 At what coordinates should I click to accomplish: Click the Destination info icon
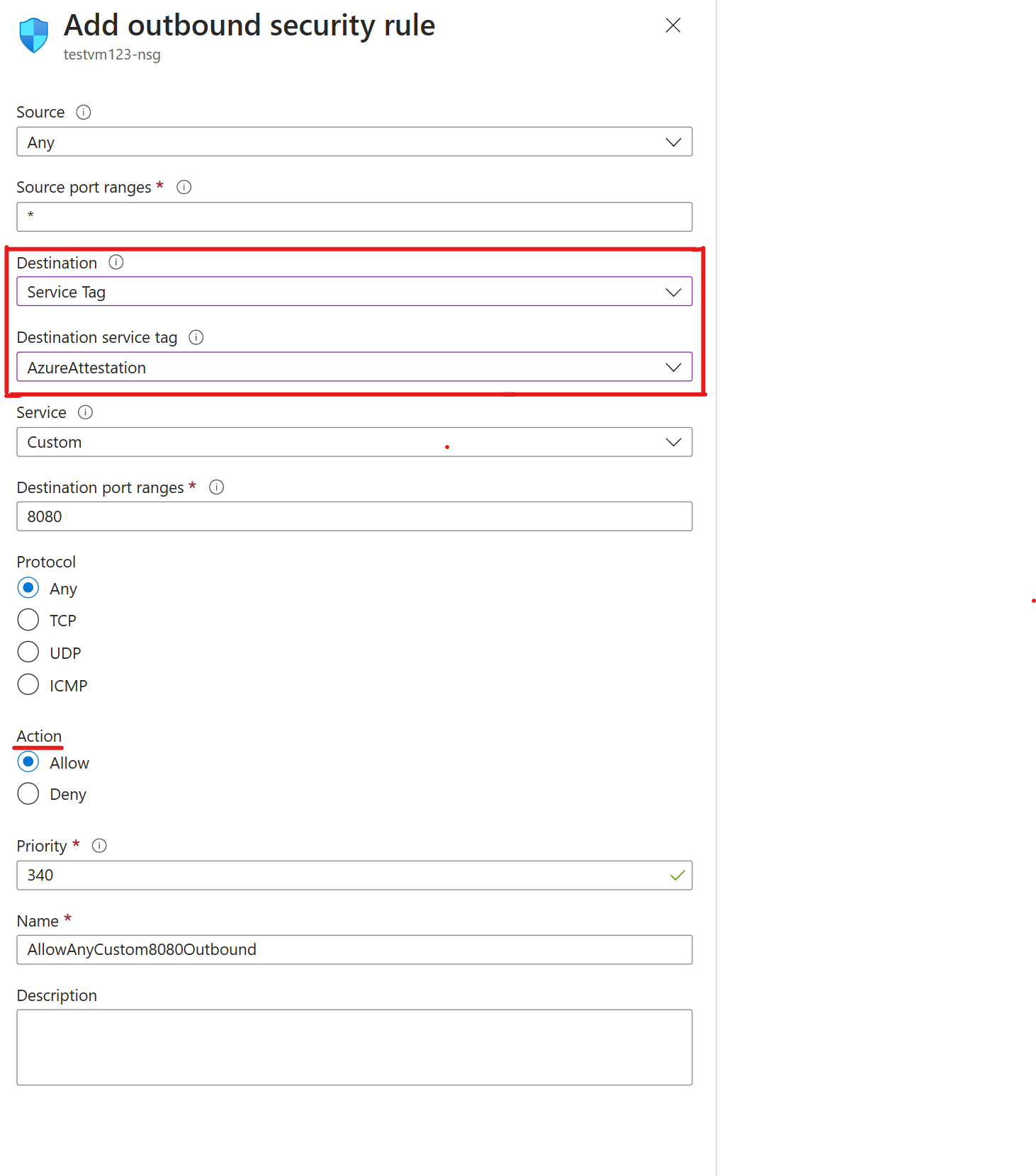pos(116,263)
